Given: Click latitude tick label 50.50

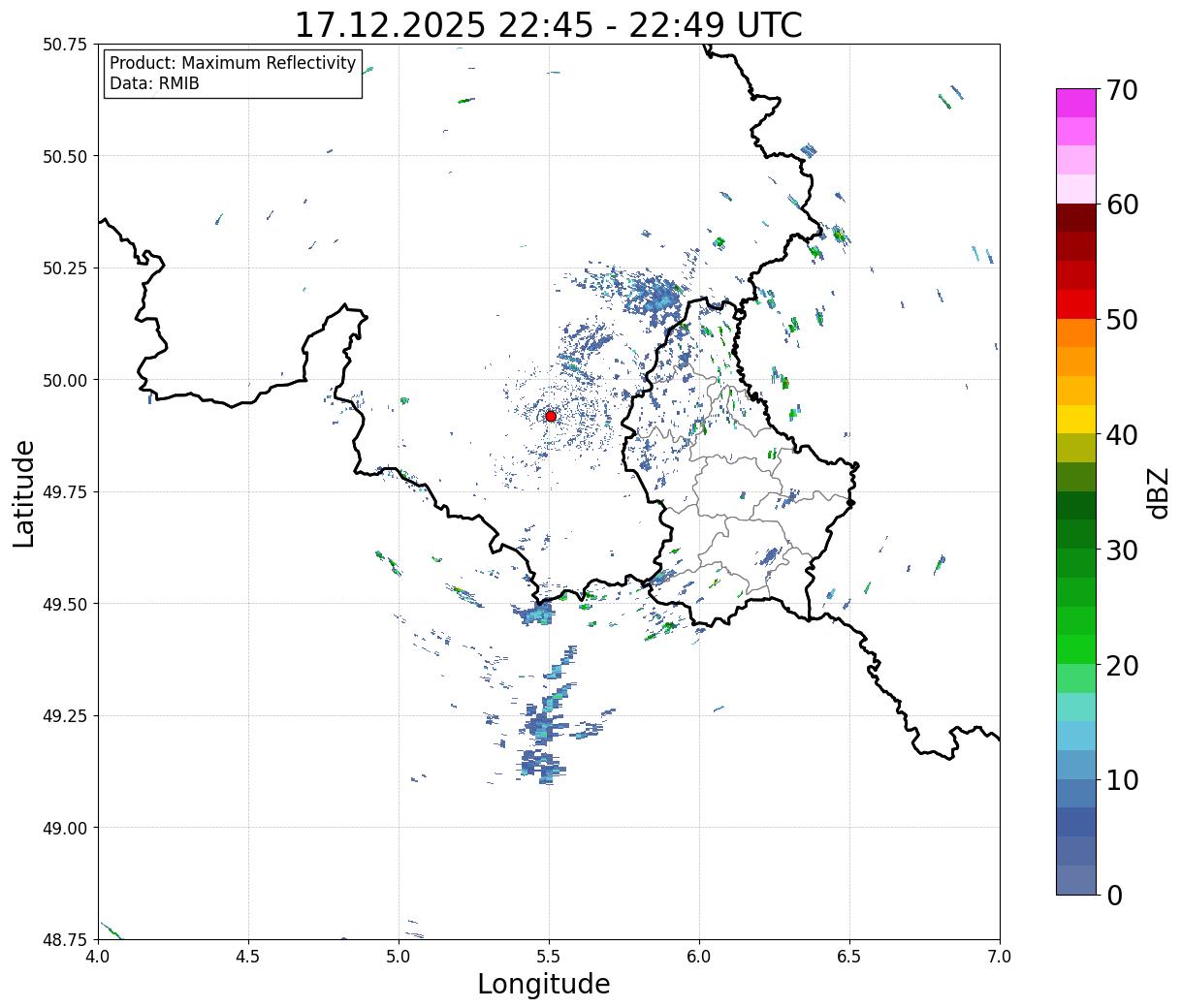Looking at the screenshot, I should (65, 156).
